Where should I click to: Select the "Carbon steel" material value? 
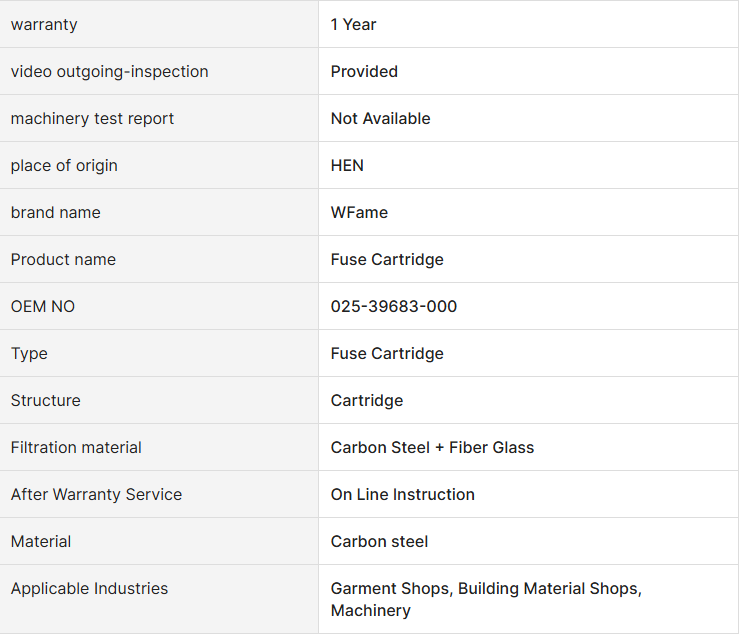[379, 542]
